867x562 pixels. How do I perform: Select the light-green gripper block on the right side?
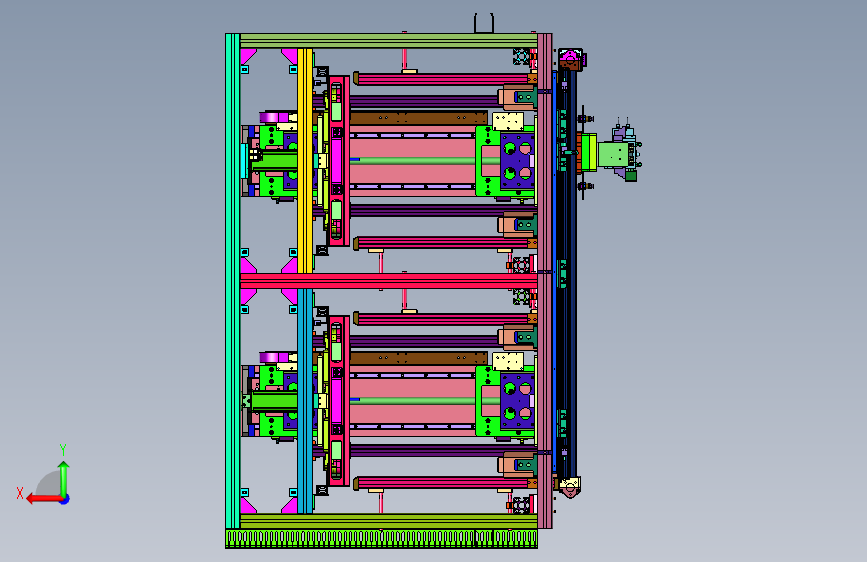point(614,154)
